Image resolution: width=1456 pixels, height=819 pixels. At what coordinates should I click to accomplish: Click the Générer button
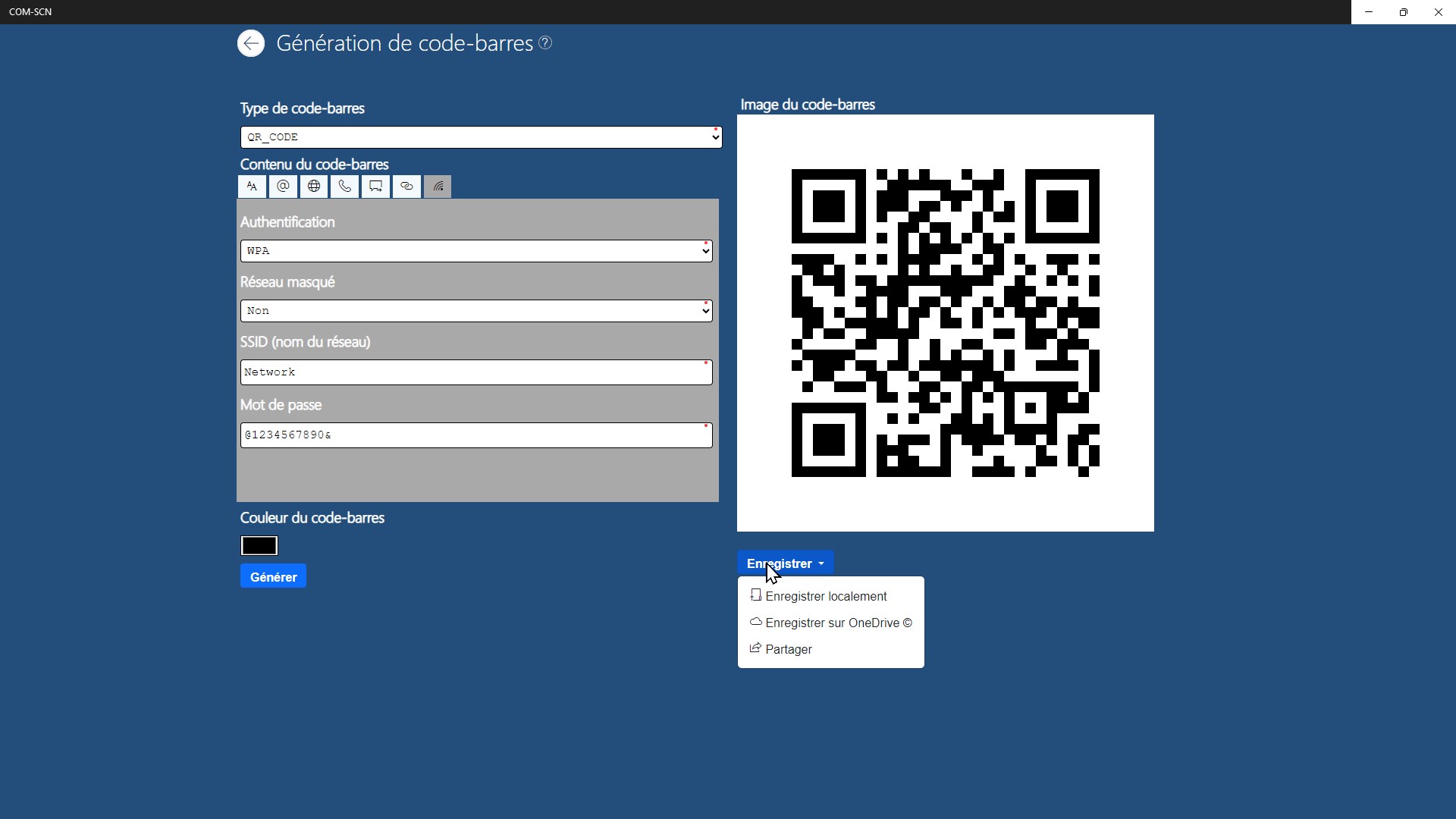273,577
